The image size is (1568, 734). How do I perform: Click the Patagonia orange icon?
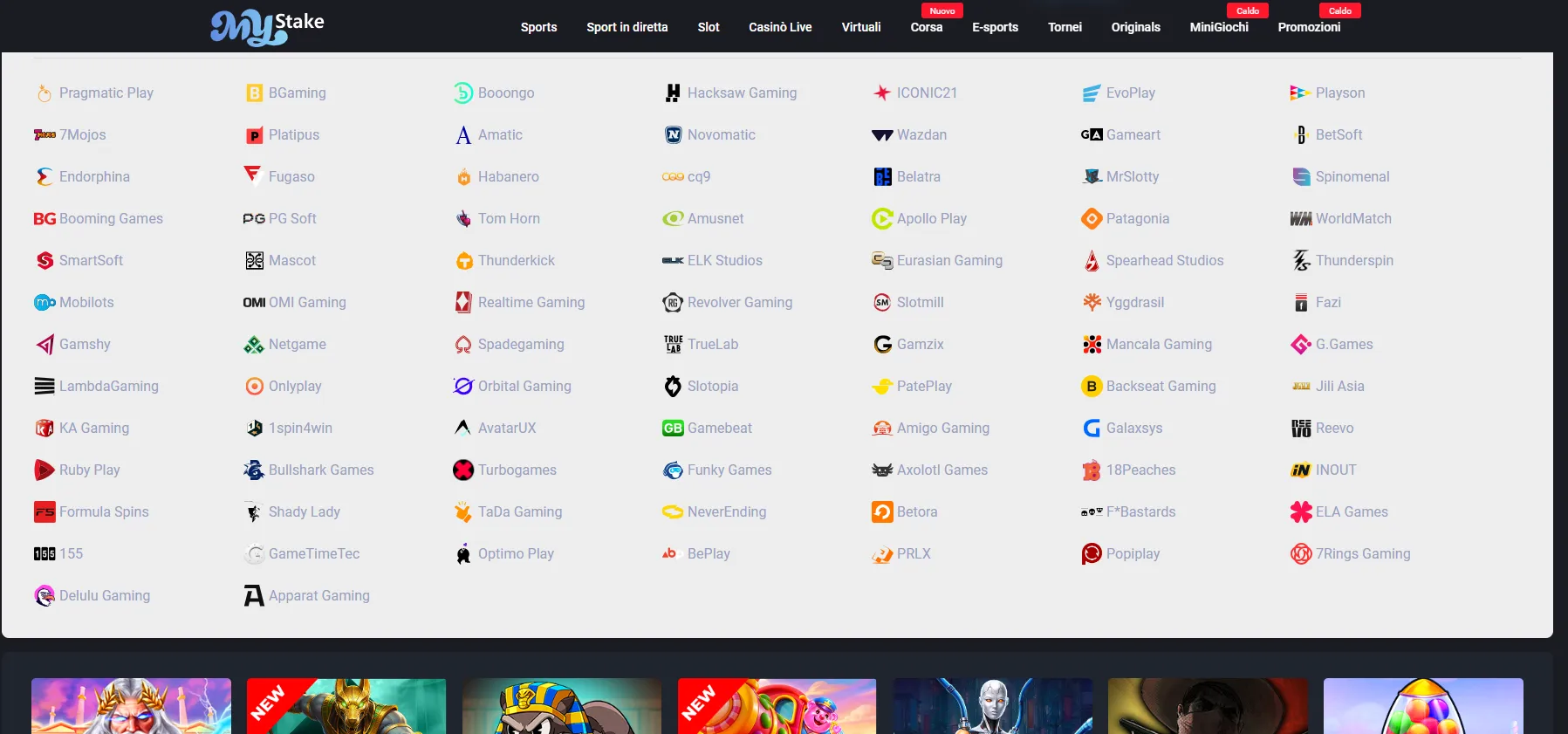(x=1092, y=218)
